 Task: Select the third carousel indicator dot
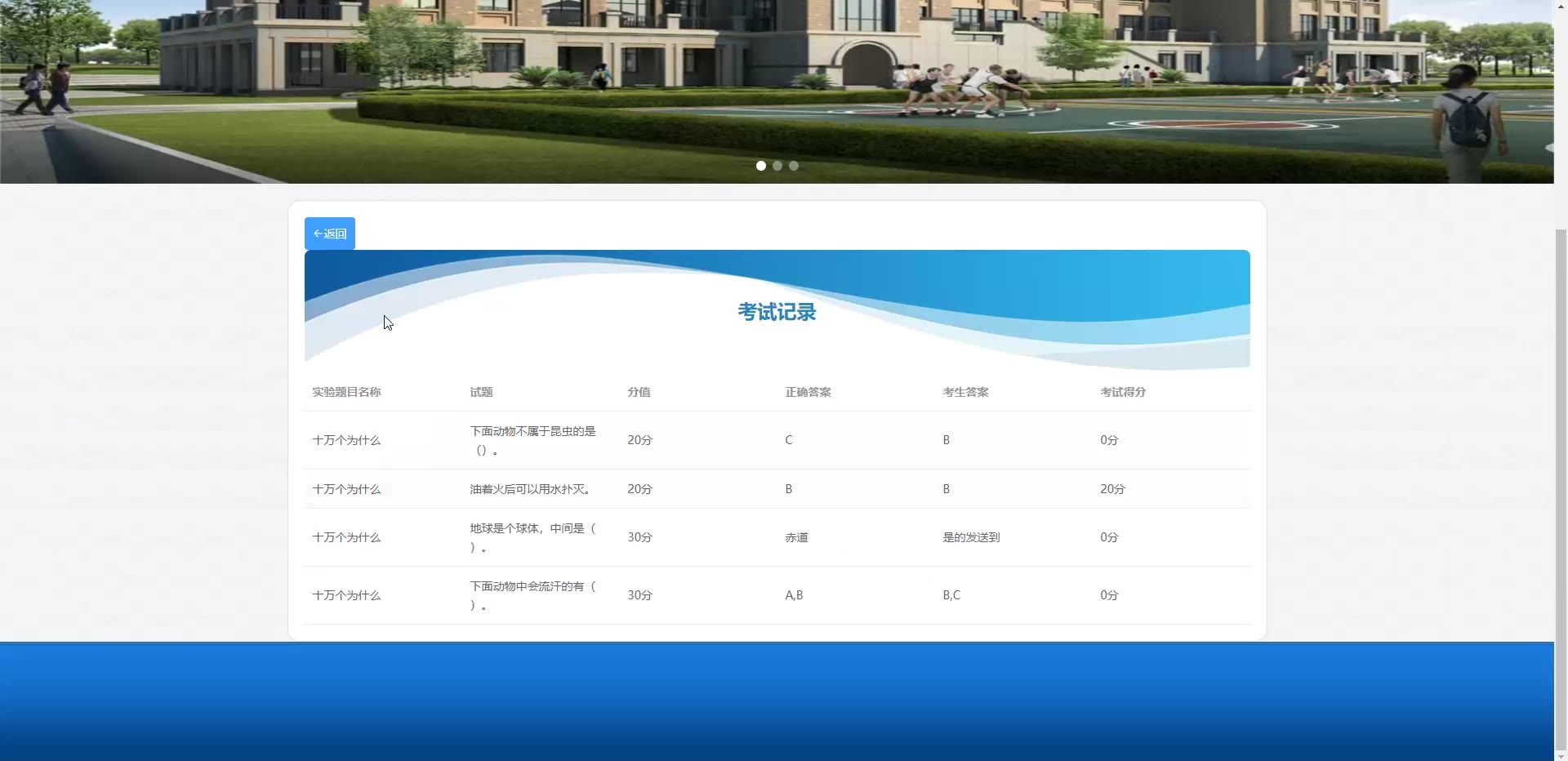pos(794,166)
